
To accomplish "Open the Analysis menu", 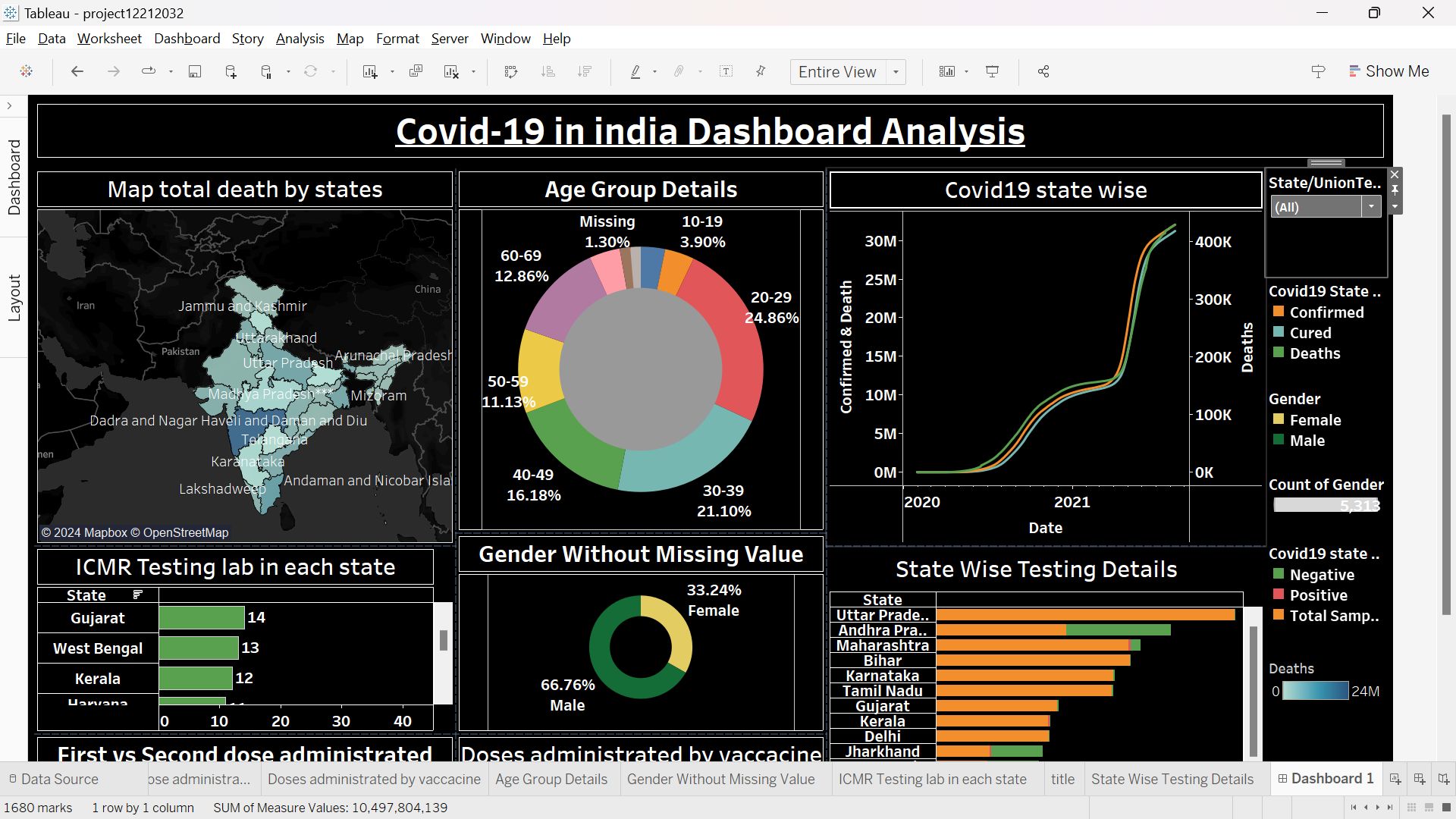I will pyautogui.click(x=300, y=39).
